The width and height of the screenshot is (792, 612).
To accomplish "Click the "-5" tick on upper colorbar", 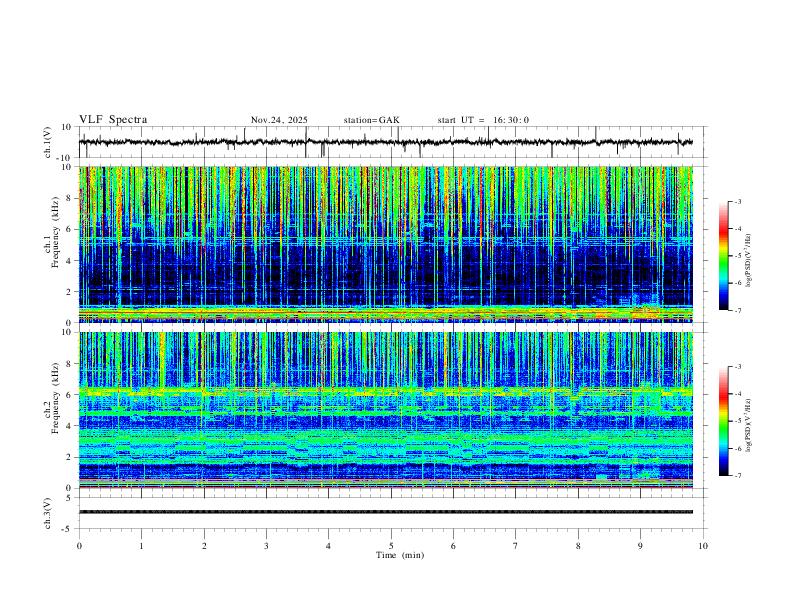I will [x=737, y=256].
